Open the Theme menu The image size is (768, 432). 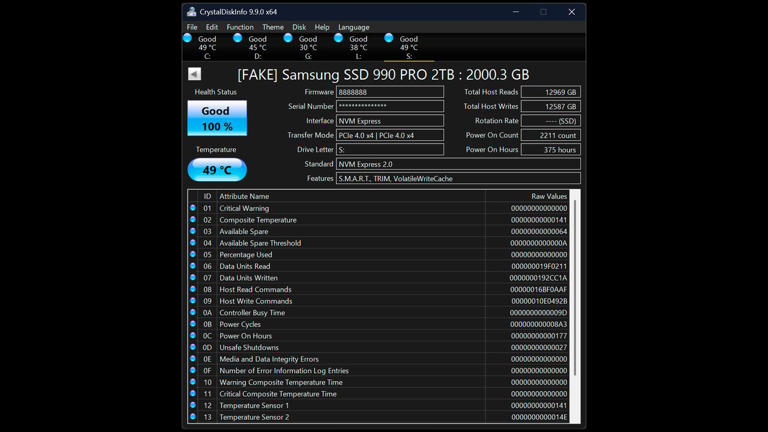click(x=273, y=27)
